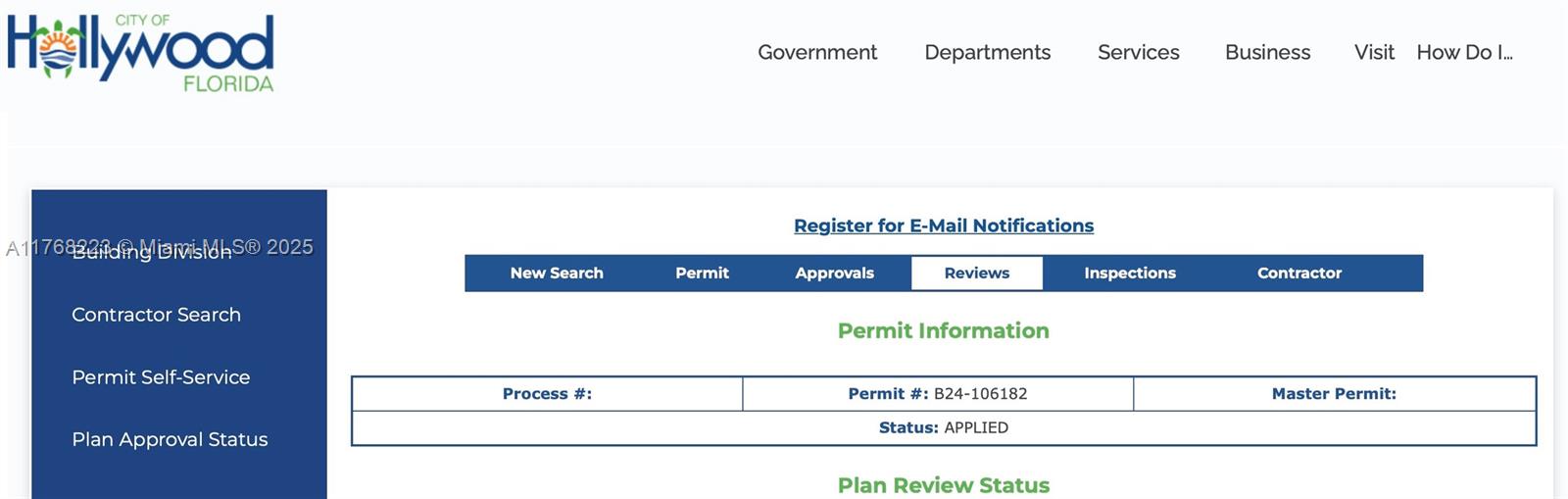Image resolution: width=1568 pixels, height=499 pixels.
Task: Click the permit number B24-106182 cell
Action: (x=938, y=394)
